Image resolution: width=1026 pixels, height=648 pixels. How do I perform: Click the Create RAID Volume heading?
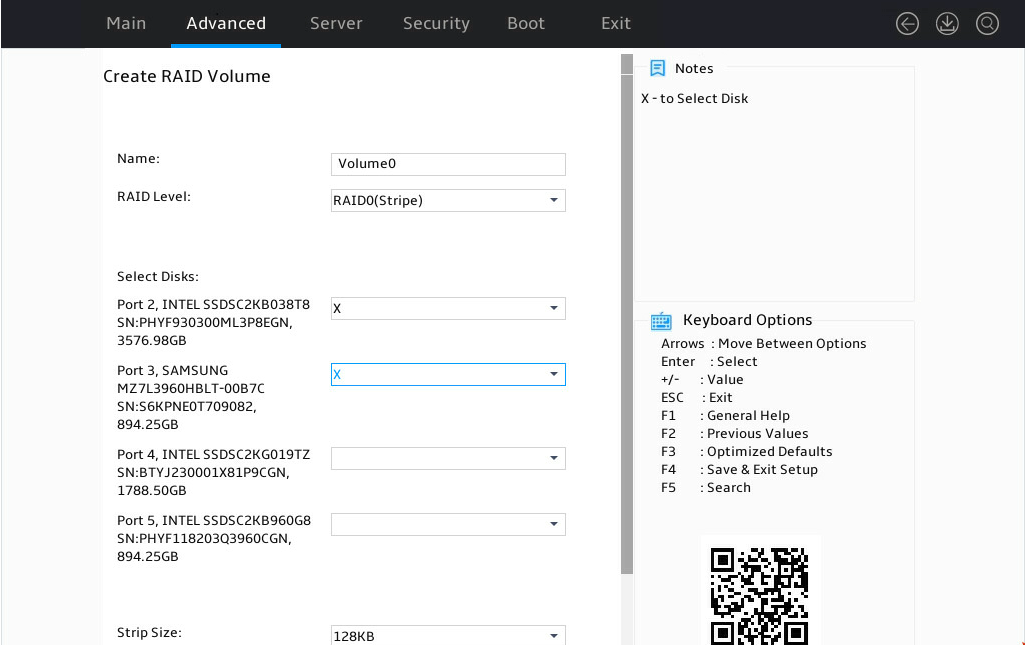[x=186, y=77]
